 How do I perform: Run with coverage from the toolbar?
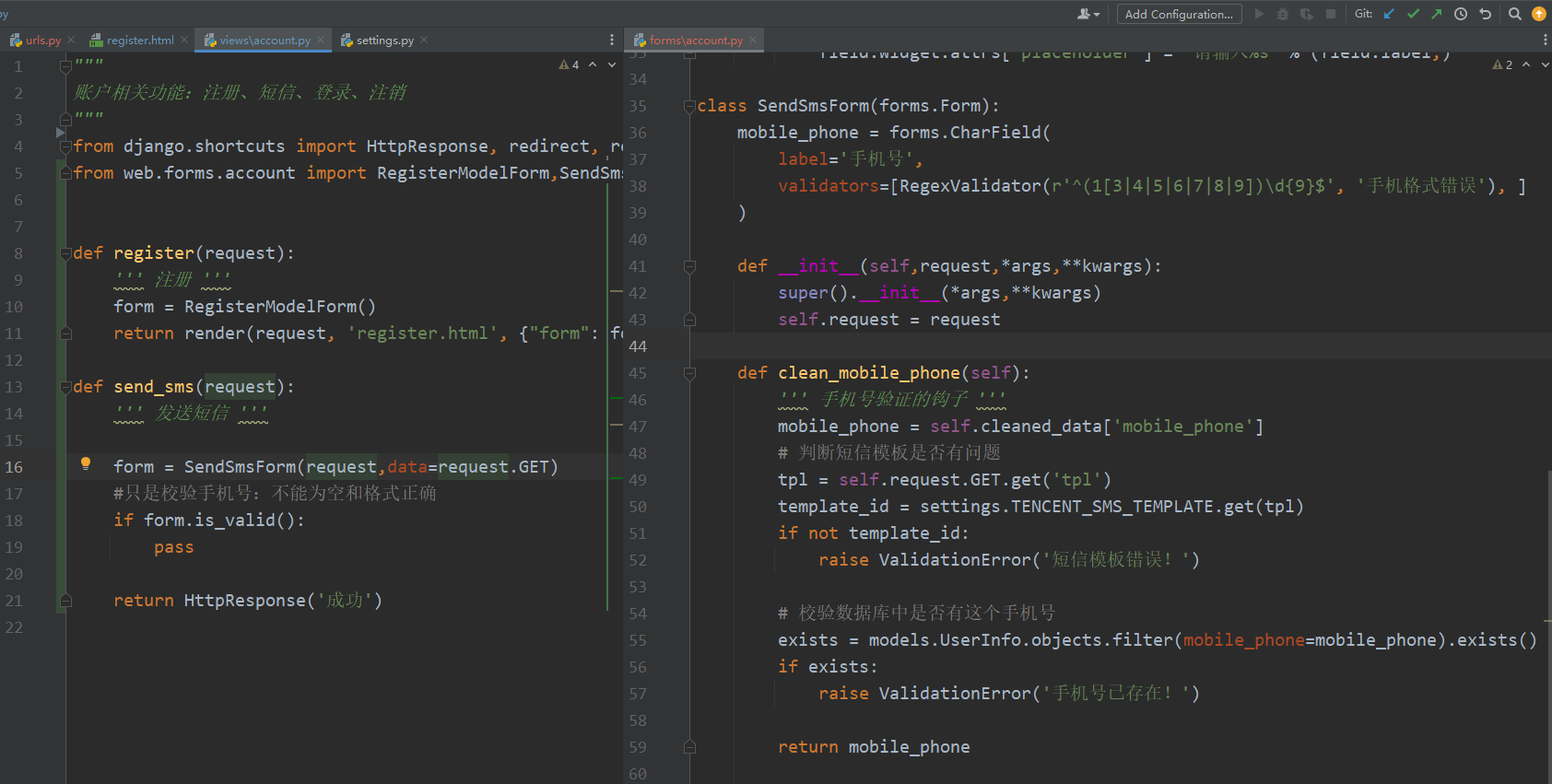point(1306,14)
